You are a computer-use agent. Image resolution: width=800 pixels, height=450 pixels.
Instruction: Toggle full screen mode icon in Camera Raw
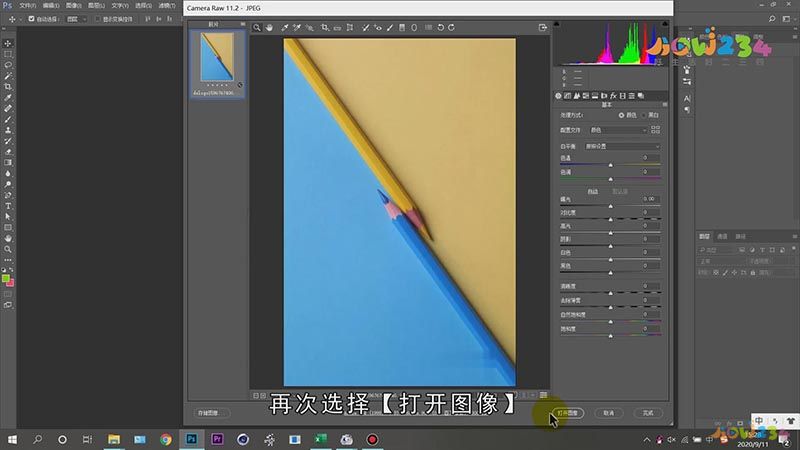pyautogui.click(x=543, y=28)
